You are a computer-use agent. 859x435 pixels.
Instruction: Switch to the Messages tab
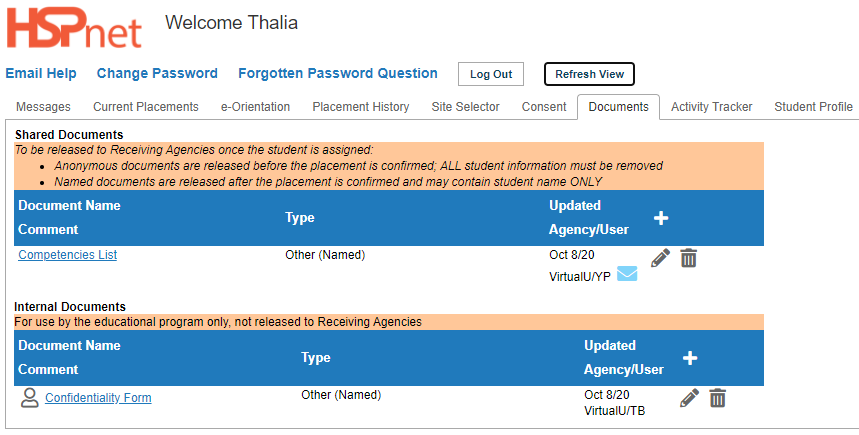point(43,107)
